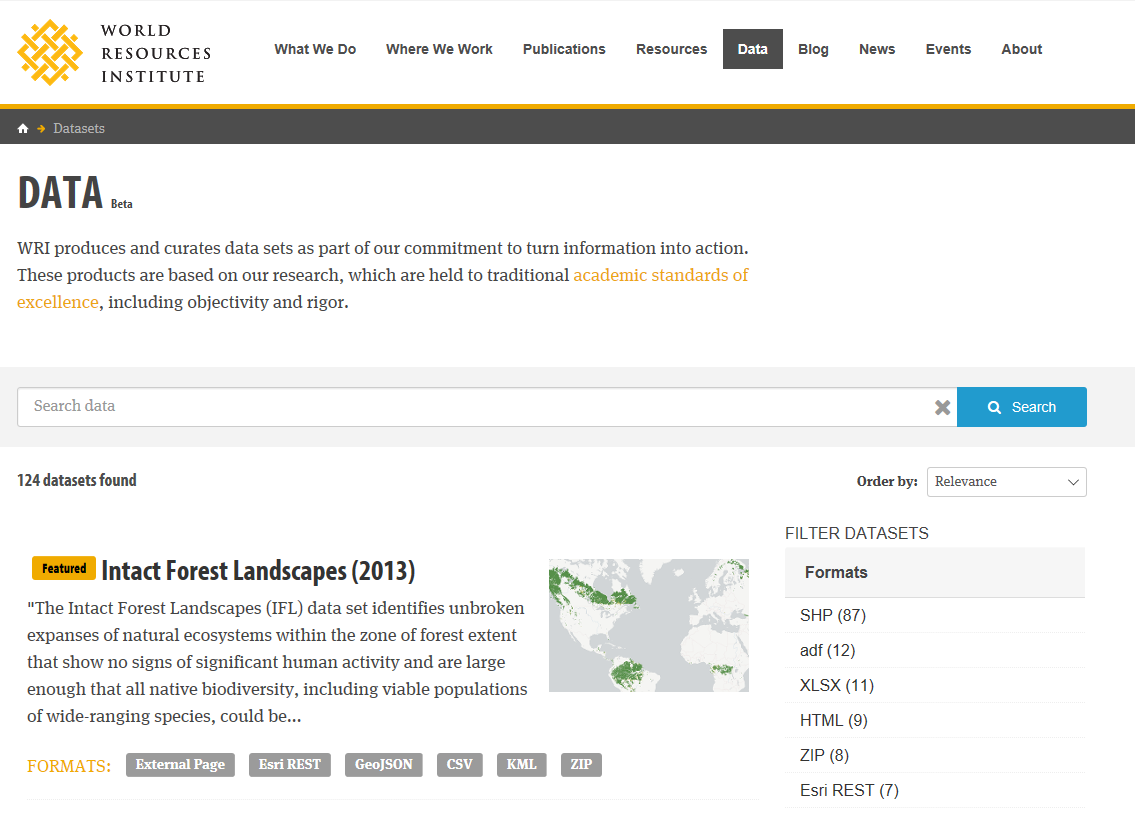Viewport: 1135px width, 816px height.
Task: Open the Order by Relevance dropdown
Action: (x=1006, y=482)
